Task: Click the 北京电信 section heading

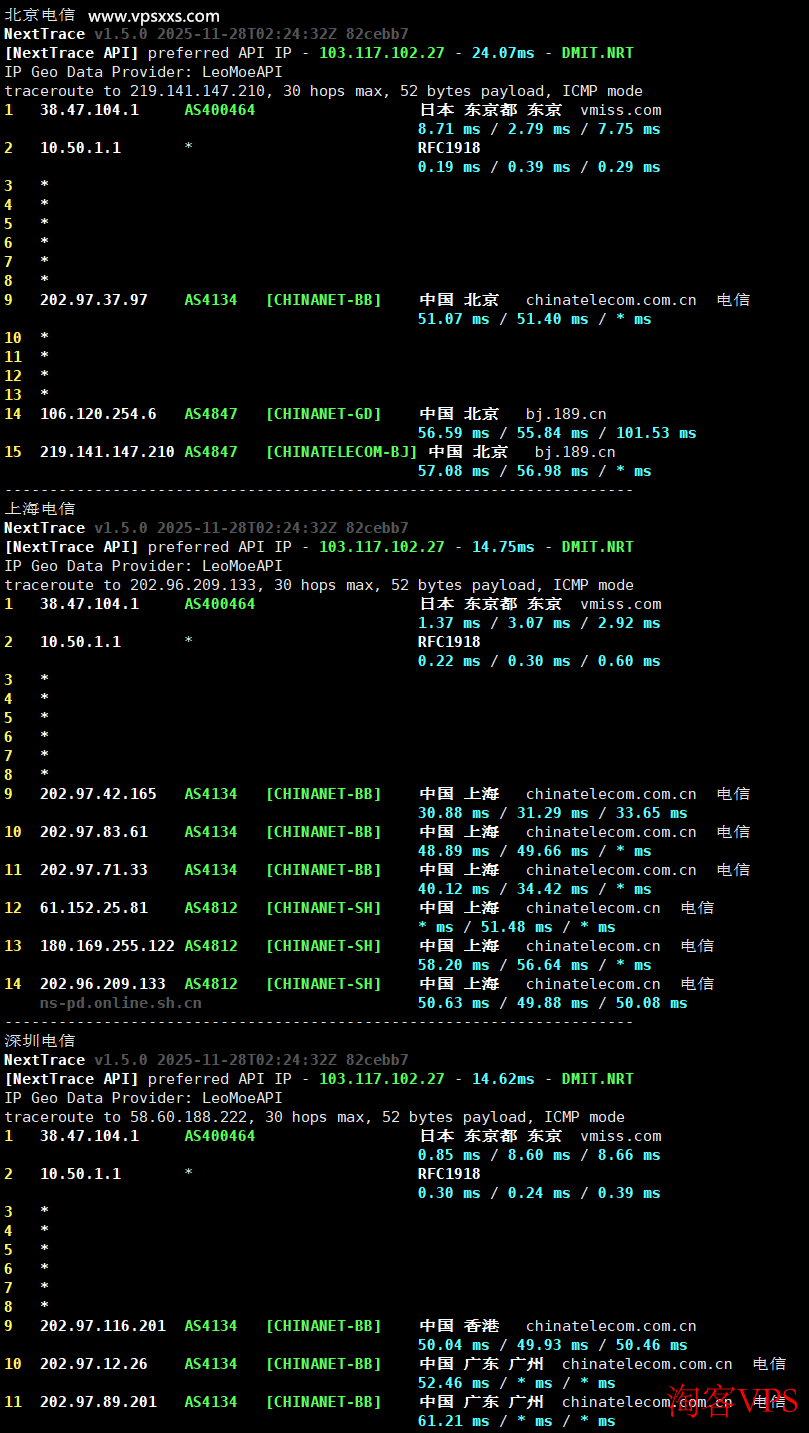Action: pyautogui.click(x=39, y=16)
